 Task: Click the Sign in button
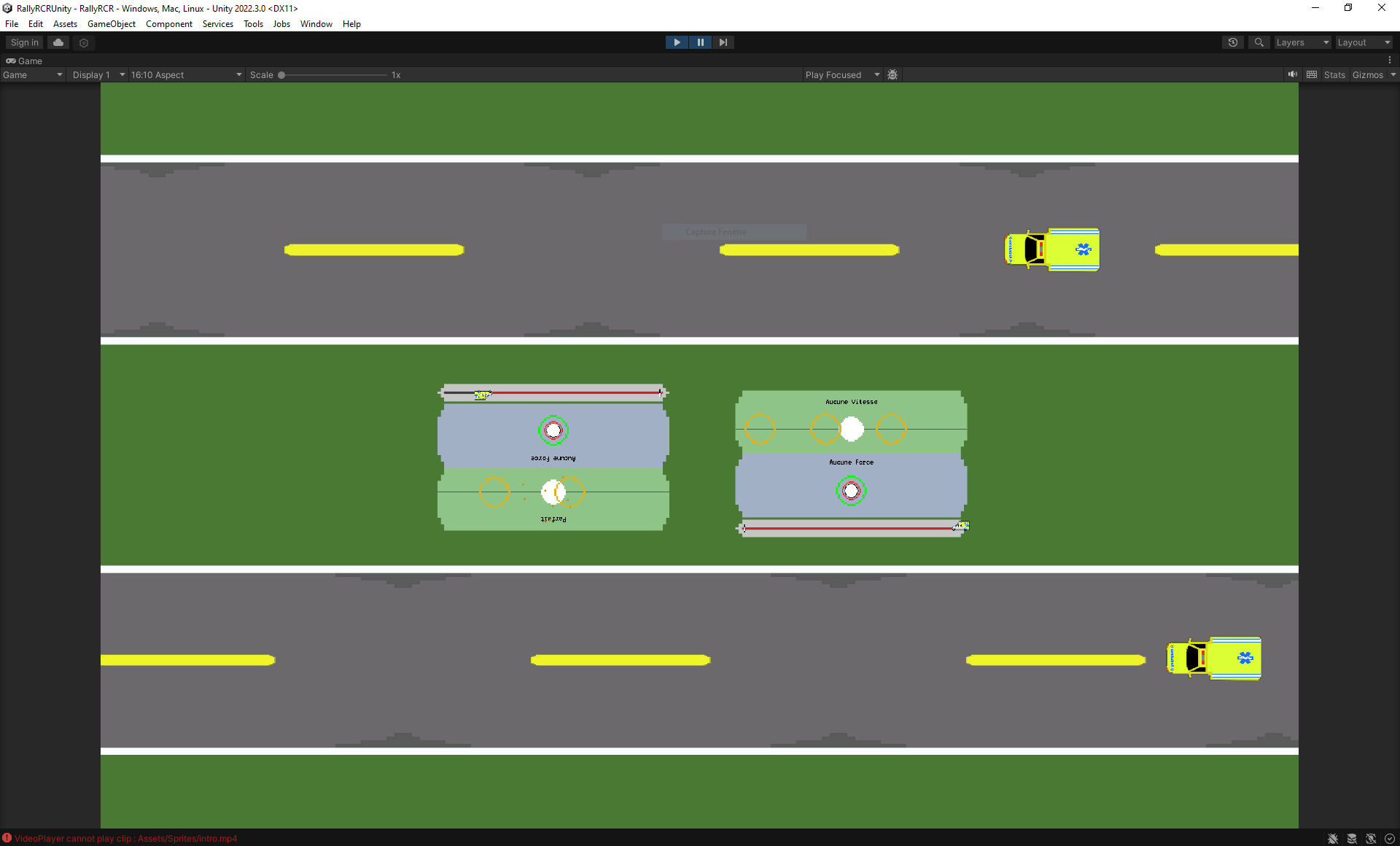25,42
